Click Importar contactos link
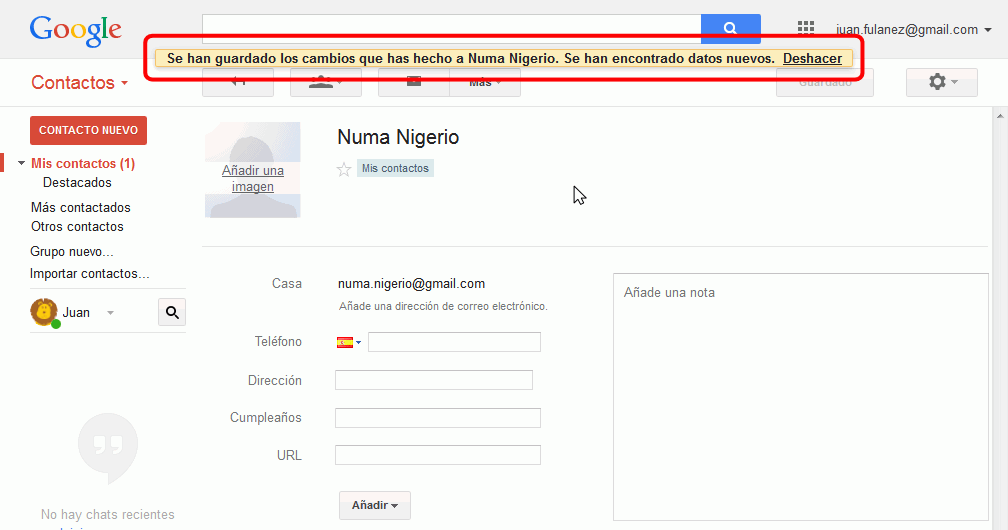 tap(89, 273)
